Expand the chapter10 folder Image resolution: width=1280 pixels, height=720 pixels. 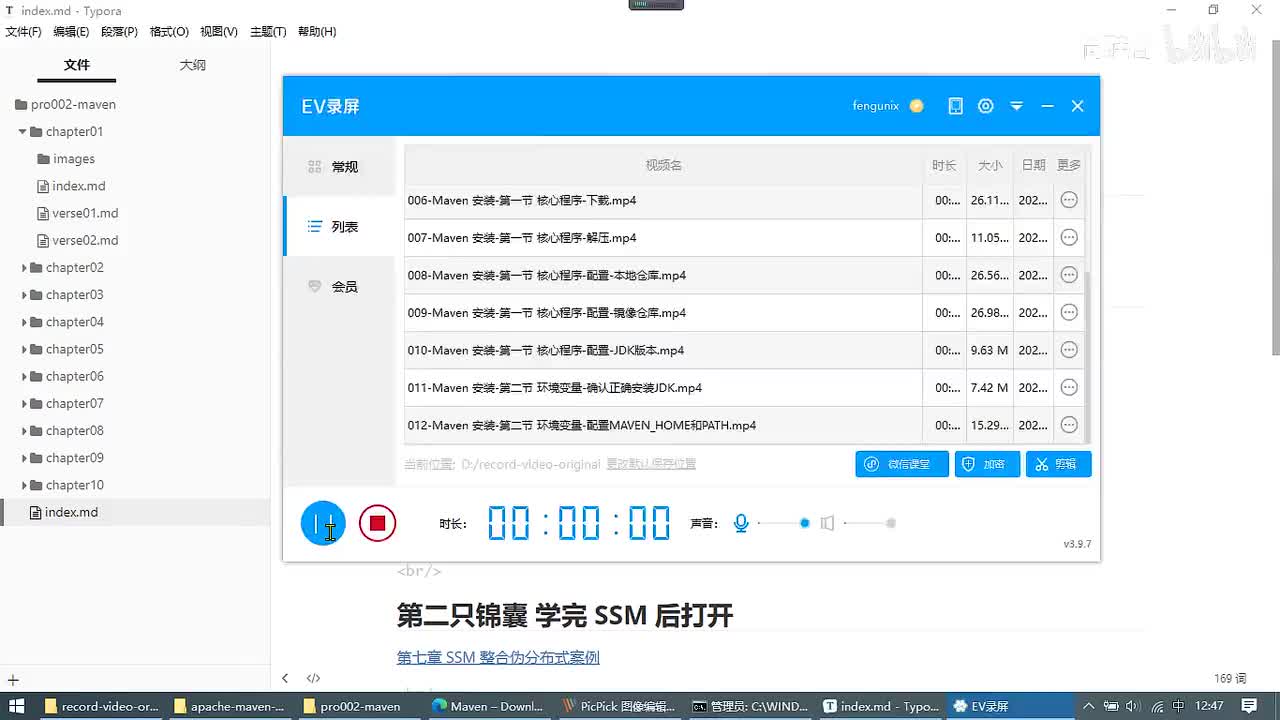point(24,485)
